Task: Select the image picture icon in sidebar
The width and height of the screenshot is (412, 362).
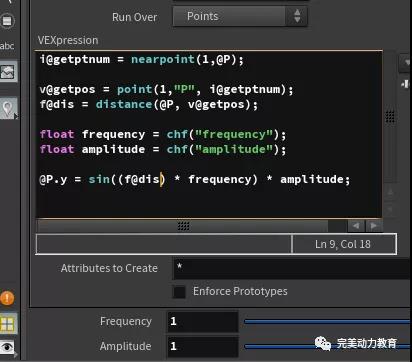Action: tap(8, 72)
